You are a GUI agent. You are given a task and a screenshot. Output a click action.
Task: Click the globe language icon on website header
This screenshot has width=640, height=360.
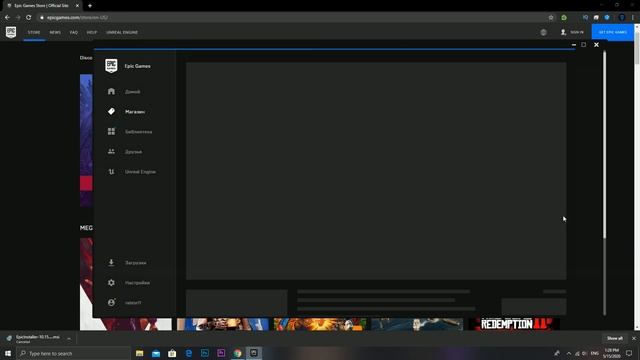[x=543, y=32]
